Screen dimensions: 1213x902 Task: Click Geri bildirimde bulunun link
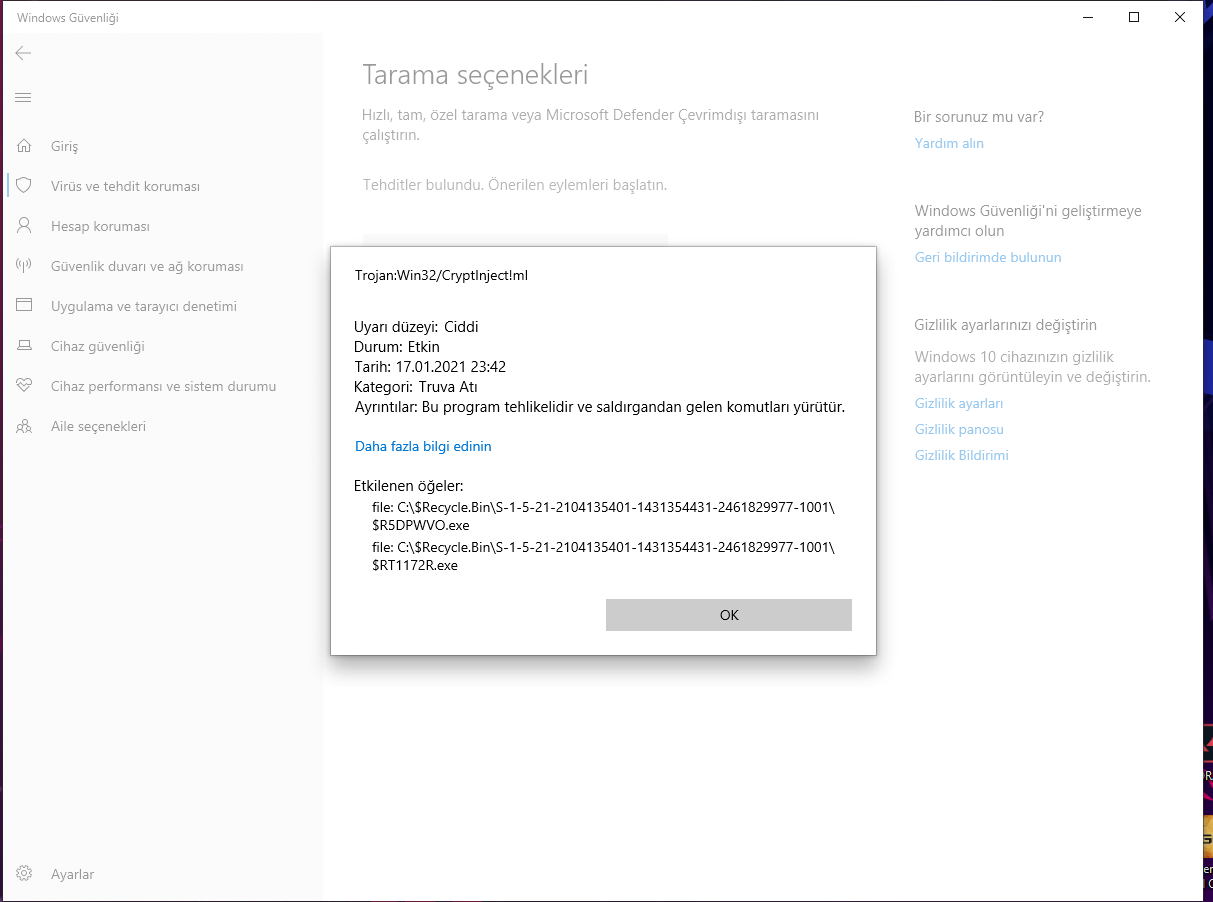click(988, 257)
